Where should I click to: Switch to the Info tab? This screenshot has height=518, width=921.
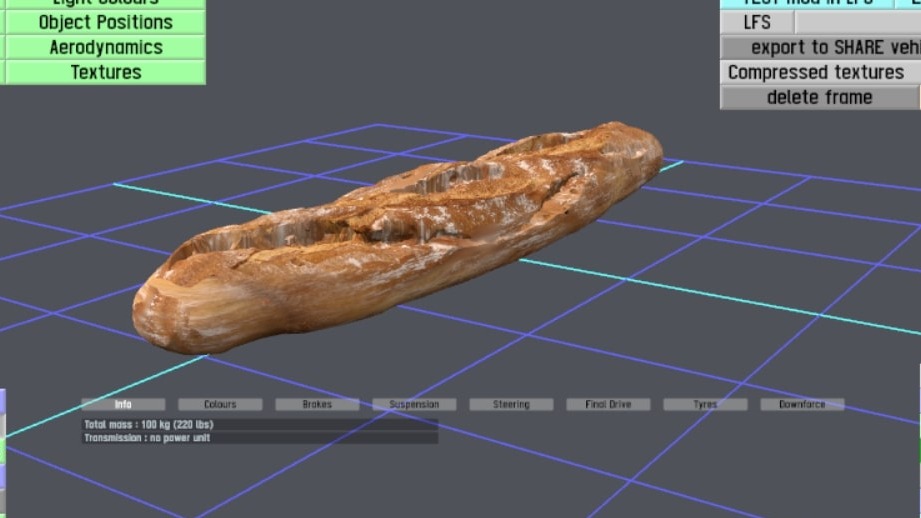pos(123,404)
